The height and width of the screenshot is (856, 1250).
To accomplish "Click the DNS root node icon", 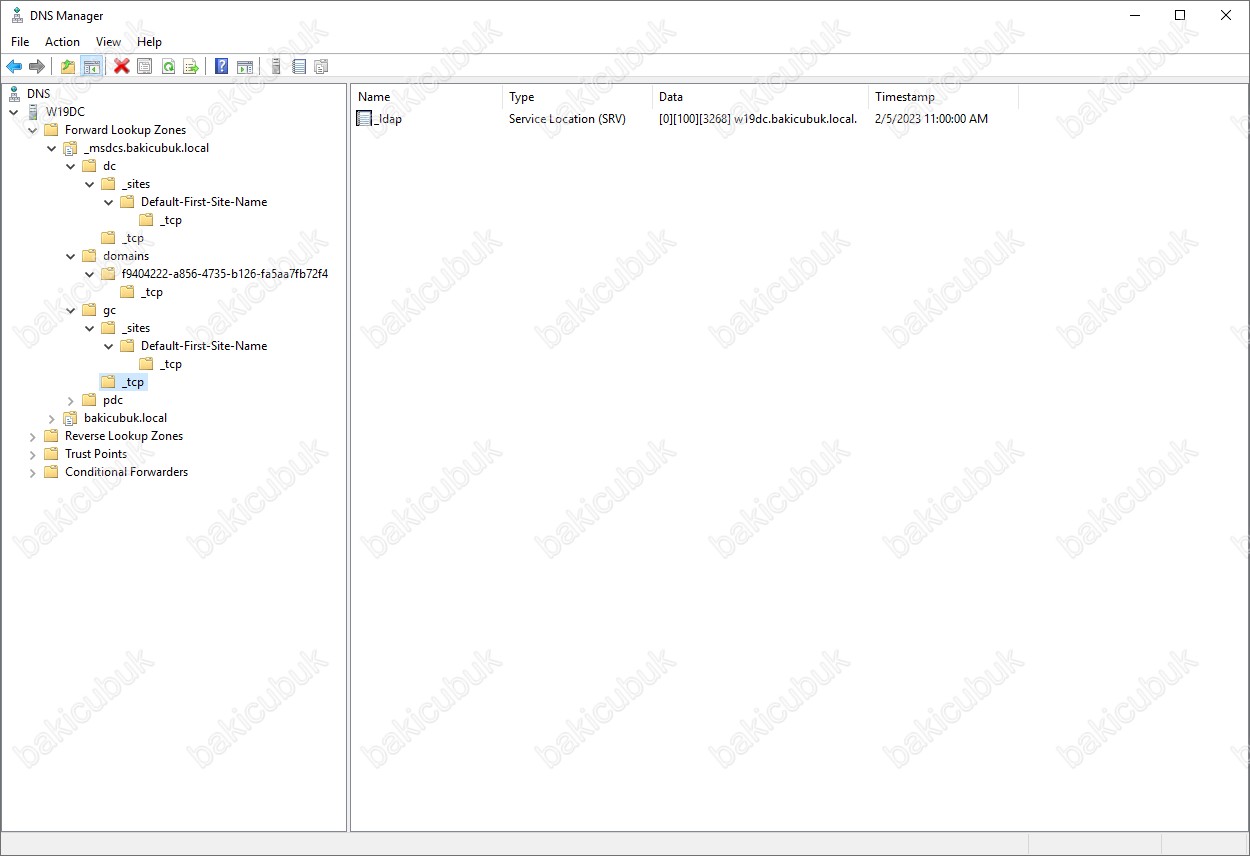I will (14, 94).
